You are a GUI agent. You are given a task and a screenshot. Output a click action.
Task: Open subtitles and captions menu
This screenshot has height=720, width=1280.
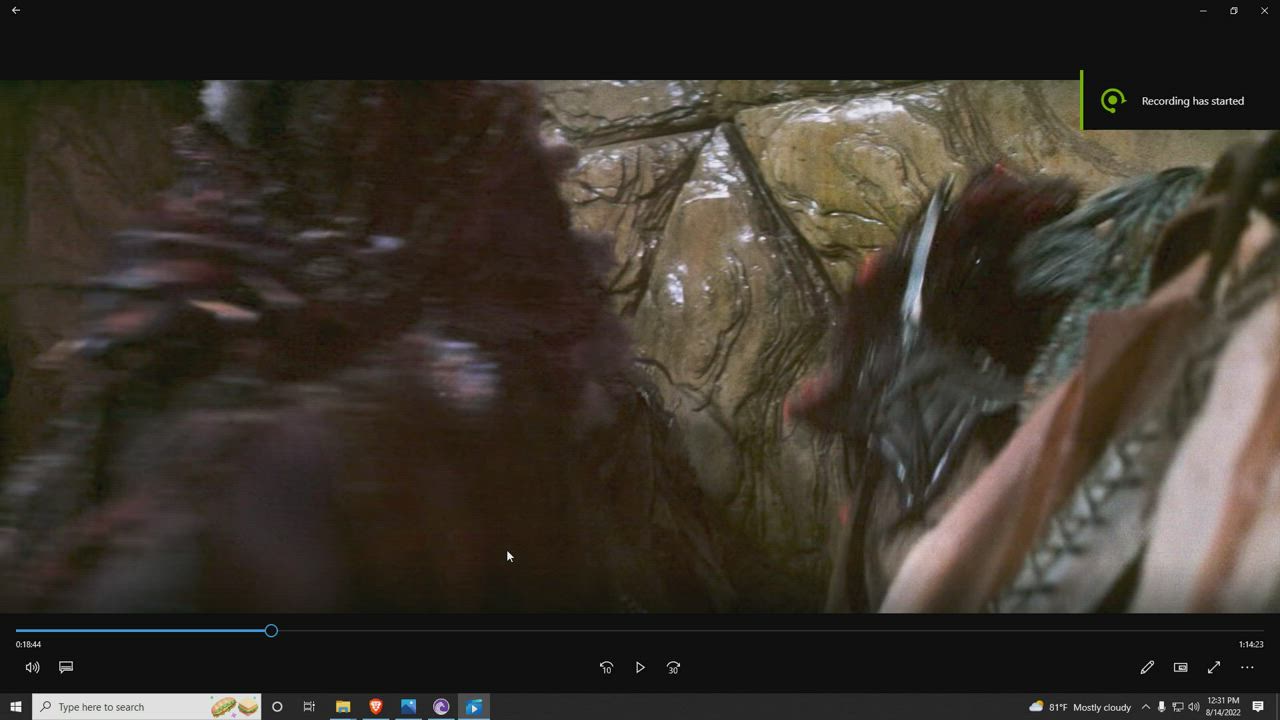[x=66, y=667]
